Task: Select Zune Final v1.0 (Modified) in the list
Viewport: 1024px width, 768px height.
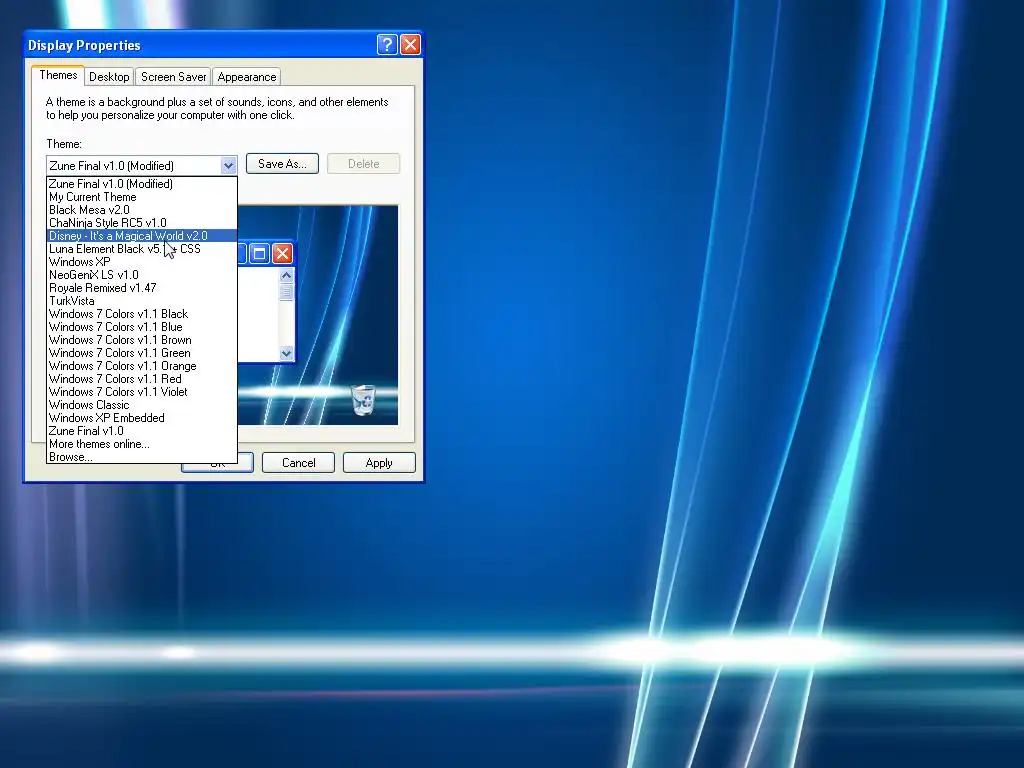Action: (142, 184)
